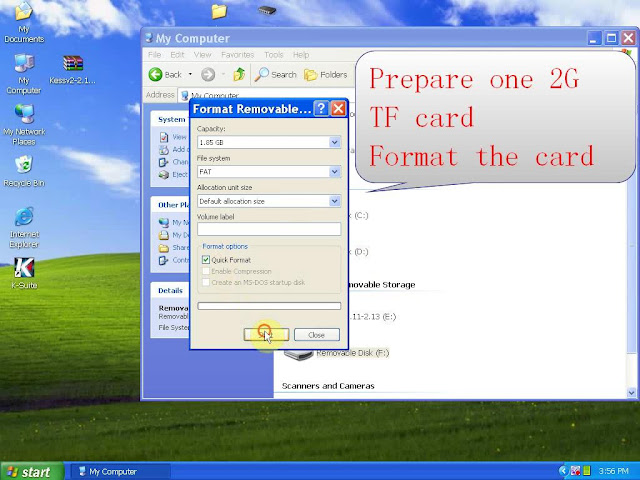640x480 pixels.
Task: Click the scroll down arrow in My Computer
Action: pos(631,393)
